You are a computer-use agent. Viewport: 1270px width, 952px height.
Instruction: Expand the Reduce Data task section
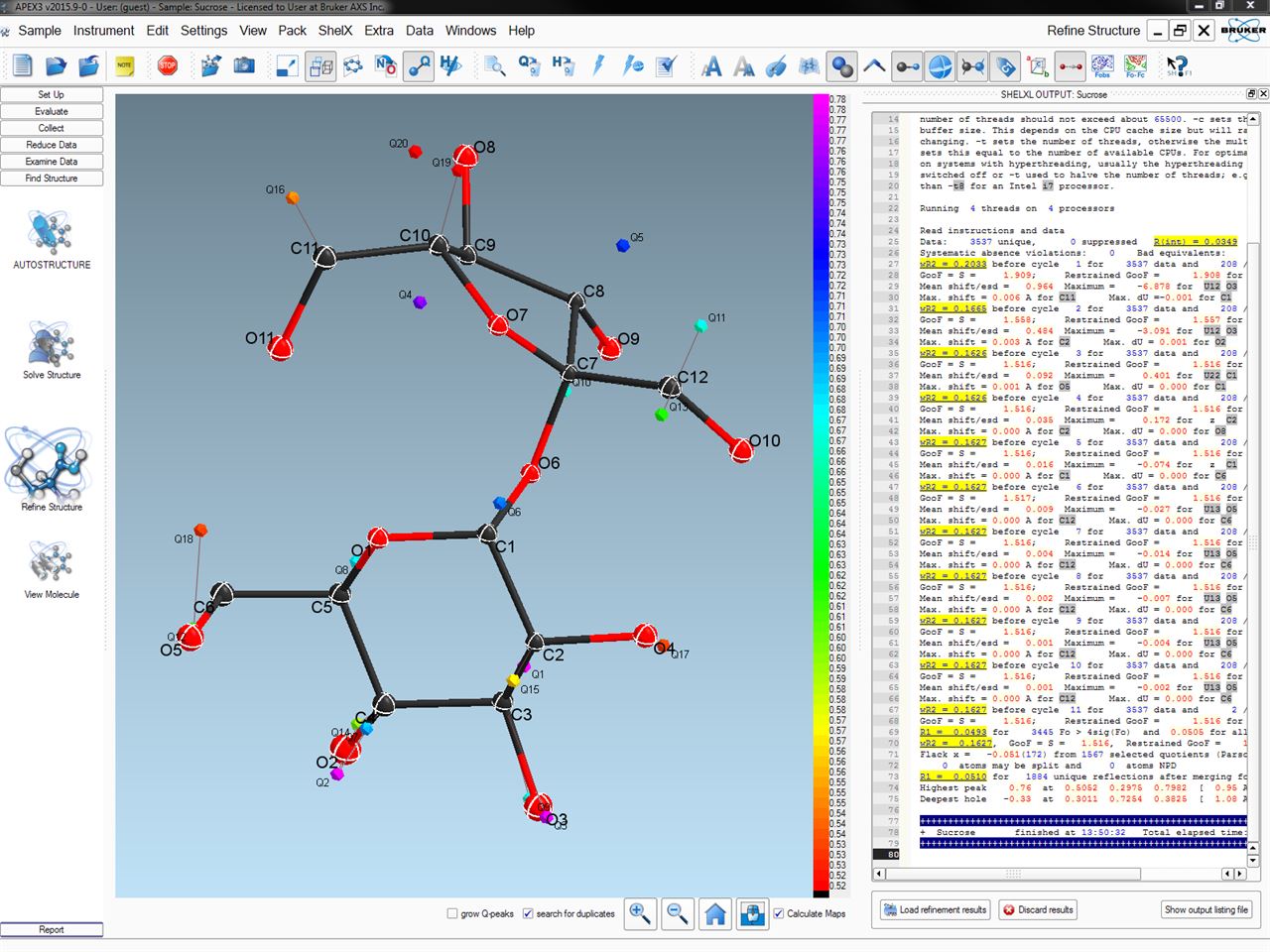pos(52,145)
